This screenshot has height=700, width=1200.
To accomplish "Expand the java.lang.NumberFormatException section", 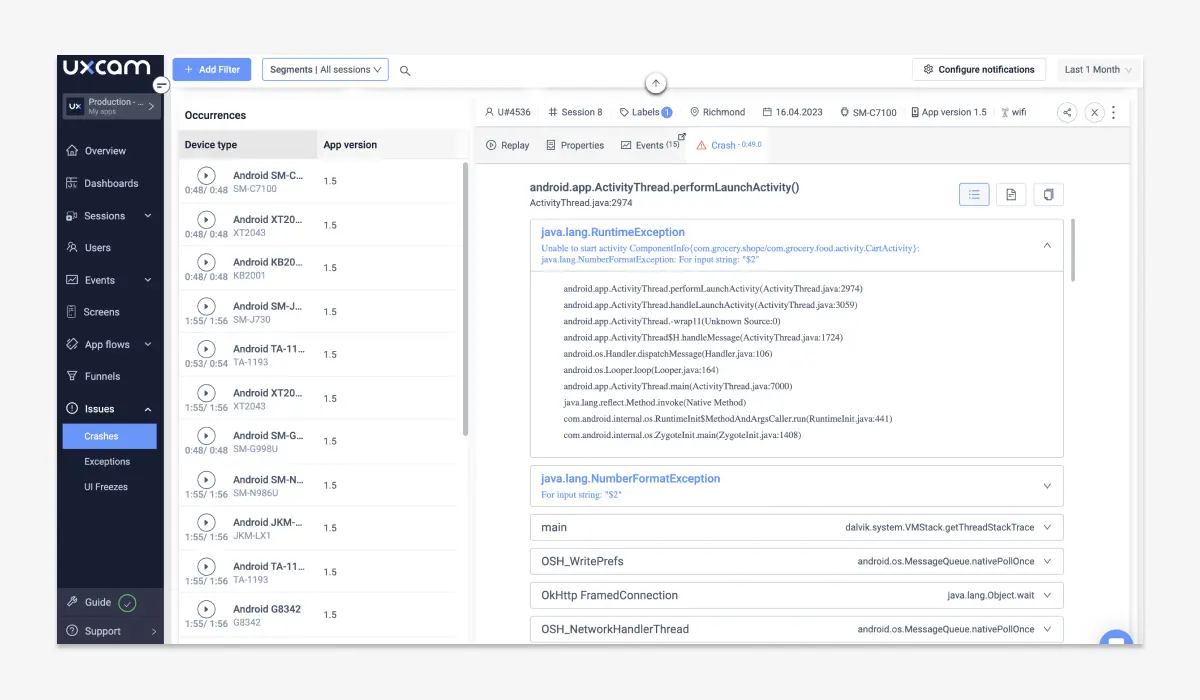I will [1047, 486].
